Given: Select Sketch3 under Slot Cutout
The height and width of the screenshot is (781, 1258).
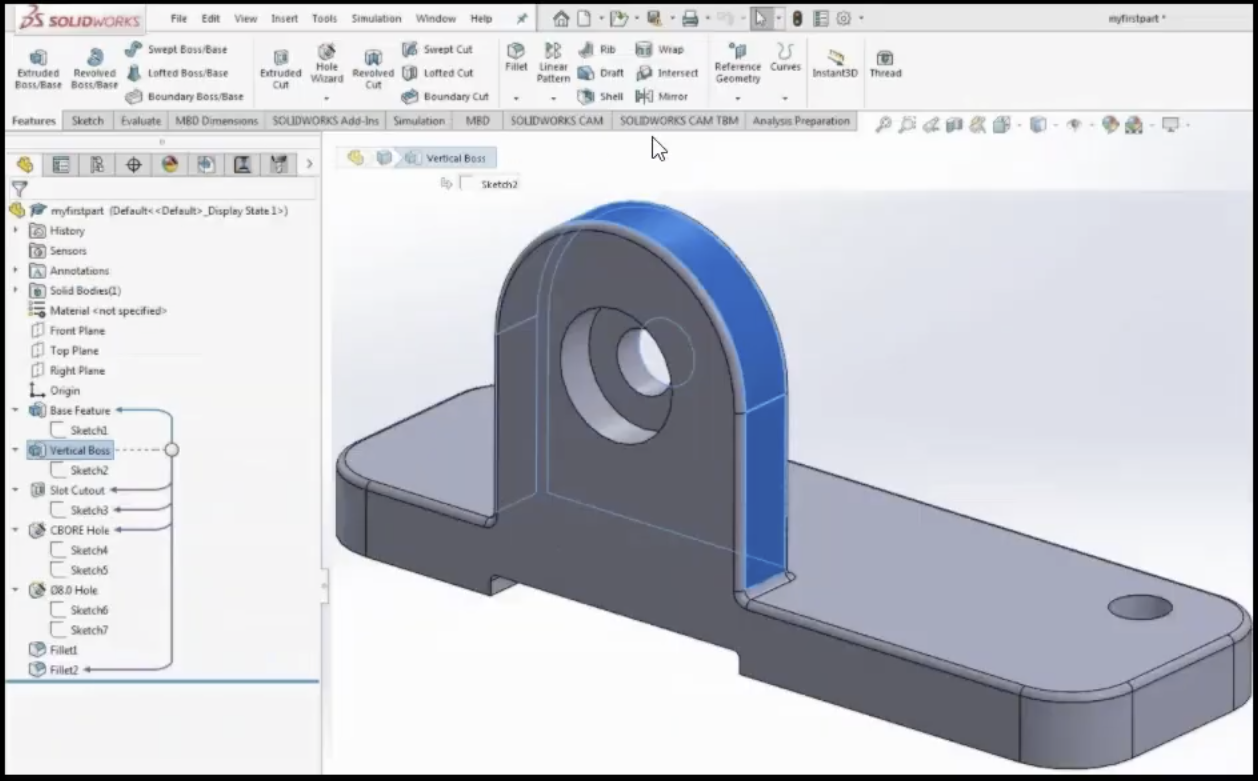Looking at the screenshot, I should pyautogui.click(x=79, y=510).
